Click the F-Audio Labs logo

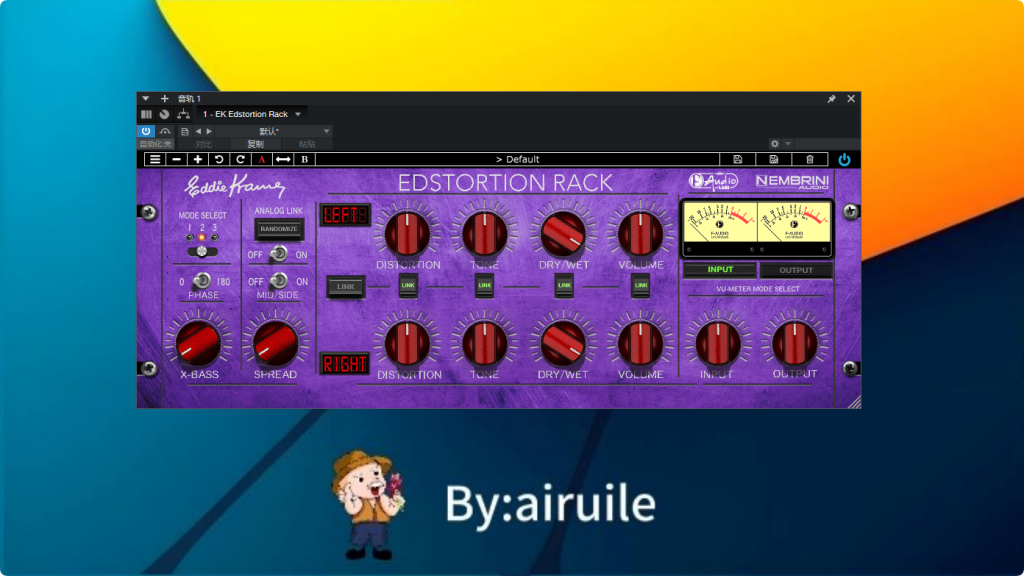[713, 181]
